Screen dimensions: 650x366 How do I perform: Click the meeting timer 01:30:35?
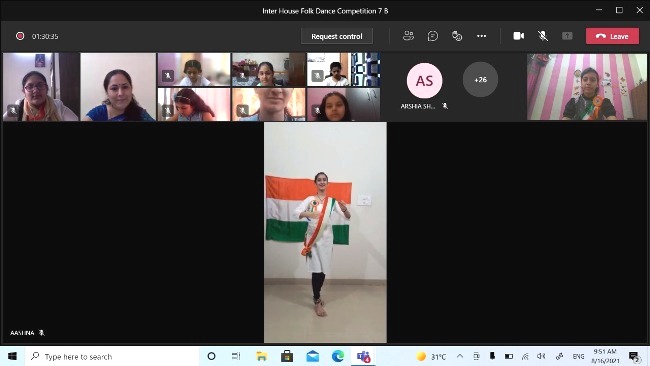[x=45, y=36]
